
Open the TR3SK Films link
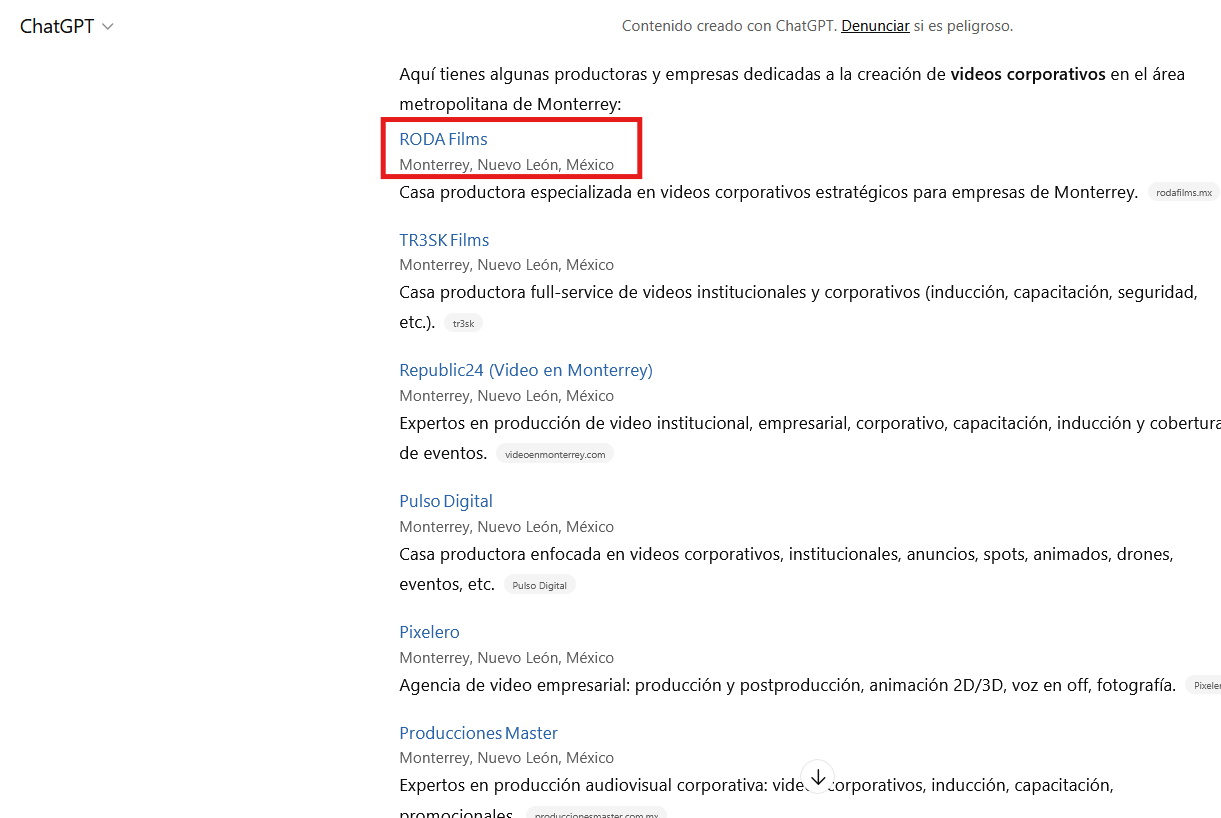pyautogui.click(x=444, y=240)
